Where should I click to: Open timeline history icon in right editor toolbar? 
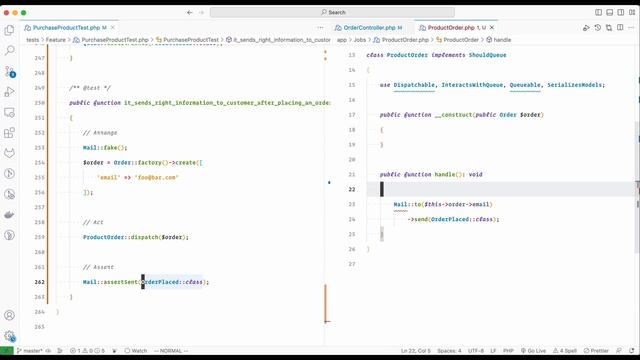pyautogui.click(x=598, y=28)
